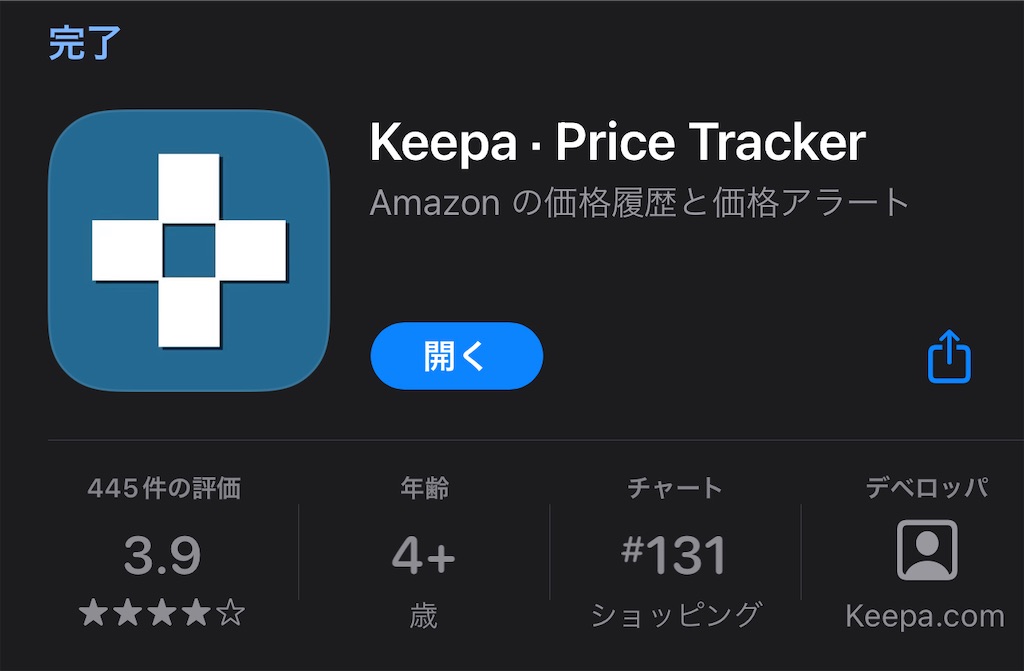Screen dimensions: 1024x671
Task: Select the ショッピング category label
Action: tap(675, 615)
